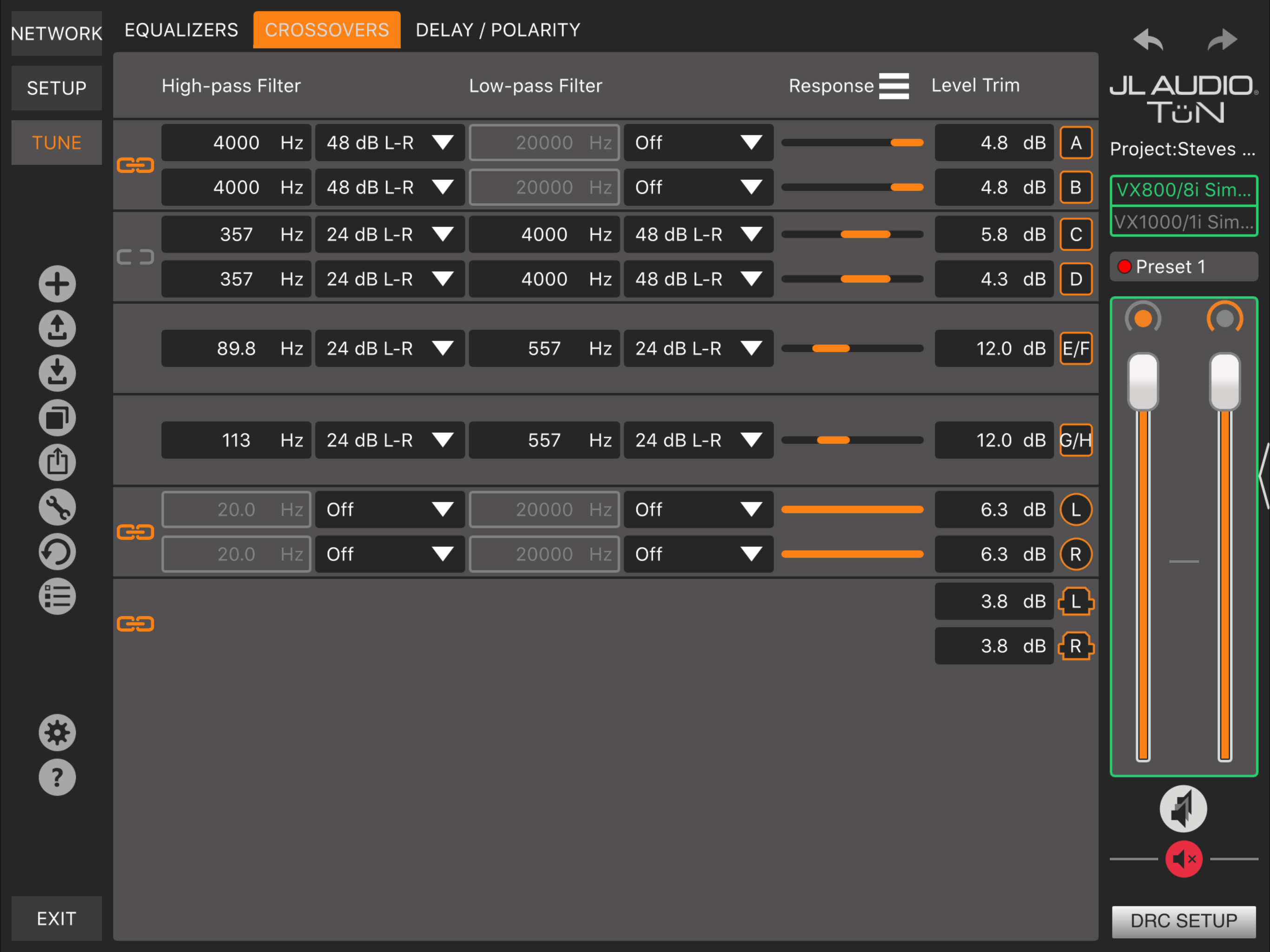Toggle the link for channels A and B
The width and height of the screenshot is (1270, 952).
pos(135,165)
